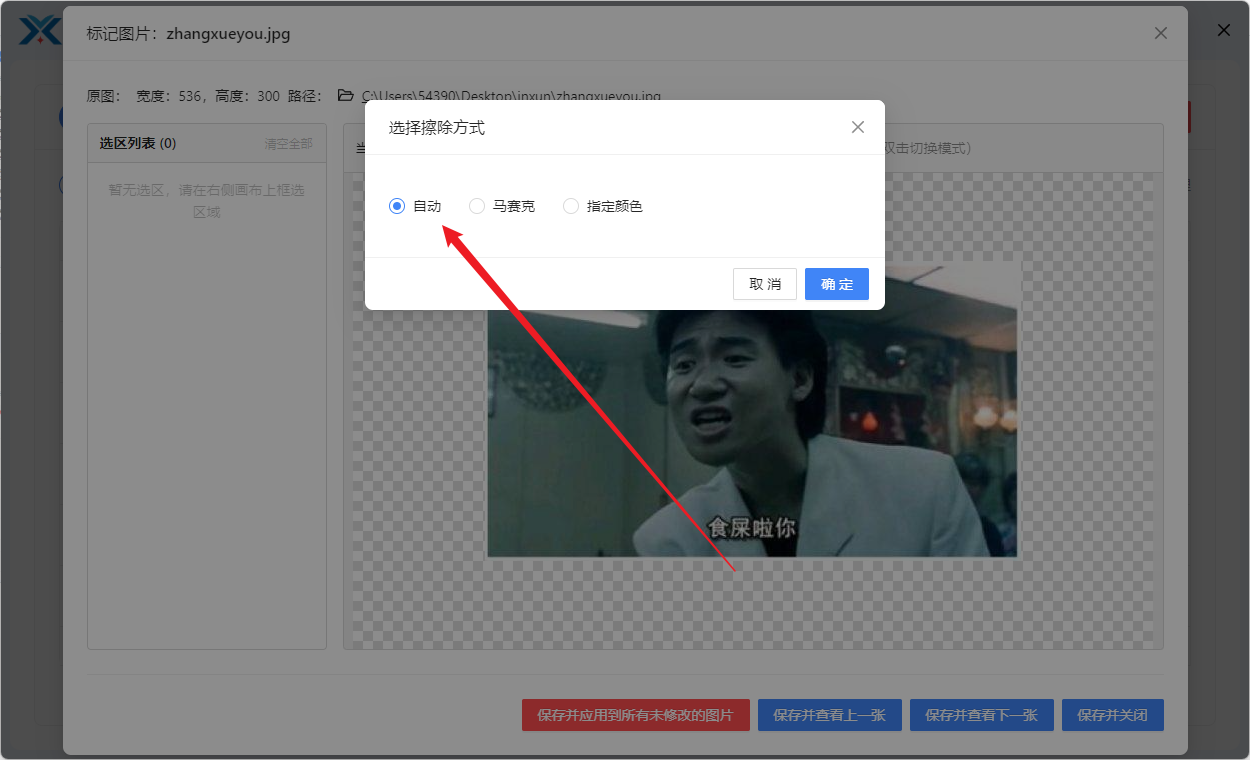The width and height of the screenshot is (1250, 760).
Task: Click the 双击切换模式 hint in canvas header
Action: [x=926, y=148]
